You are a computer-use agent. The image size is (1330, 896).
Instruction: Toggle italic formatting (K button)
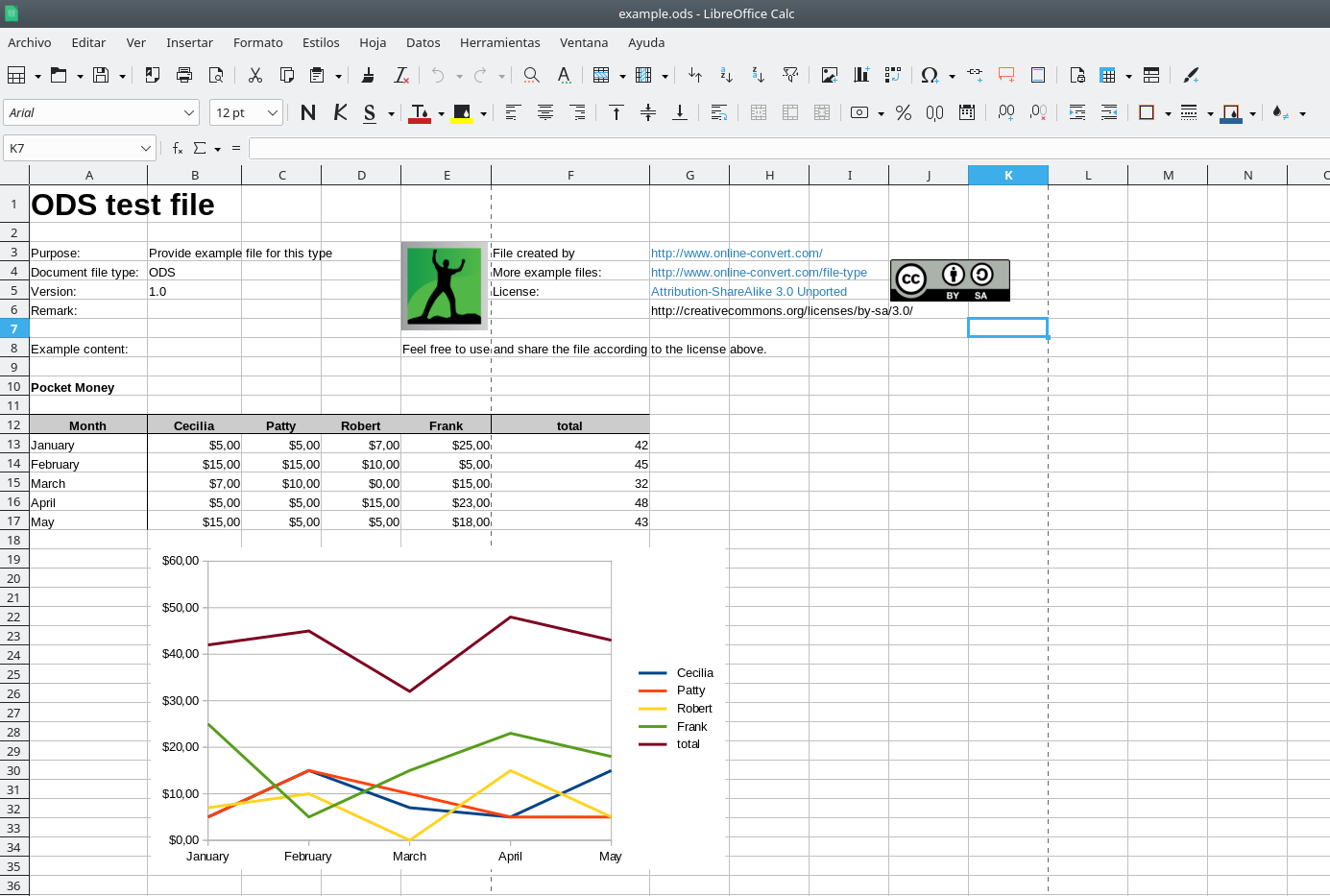pos(340,113)
